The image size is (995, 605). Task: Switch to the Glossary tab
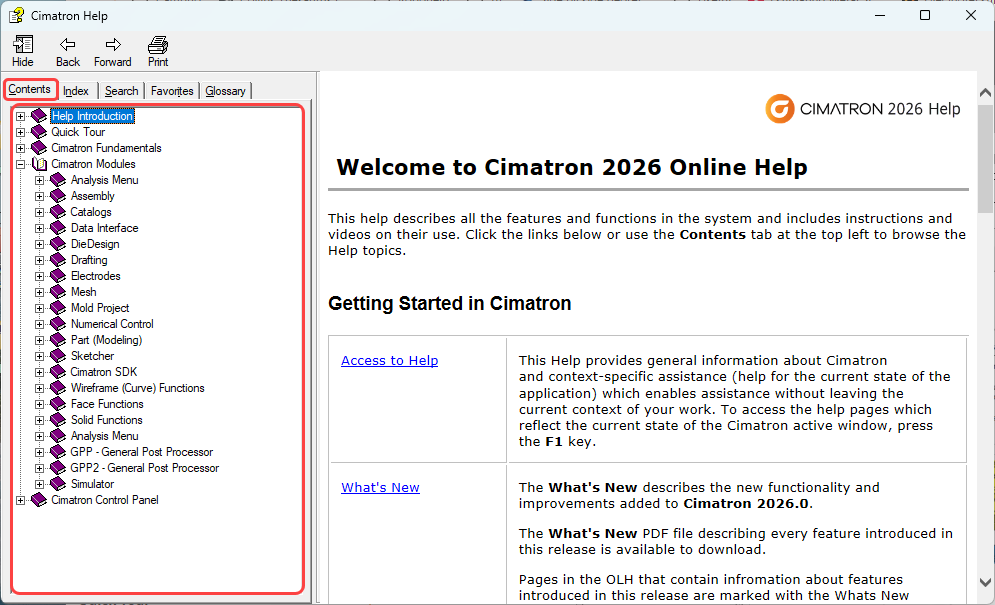pyautogui.click(x=225, y=91)
